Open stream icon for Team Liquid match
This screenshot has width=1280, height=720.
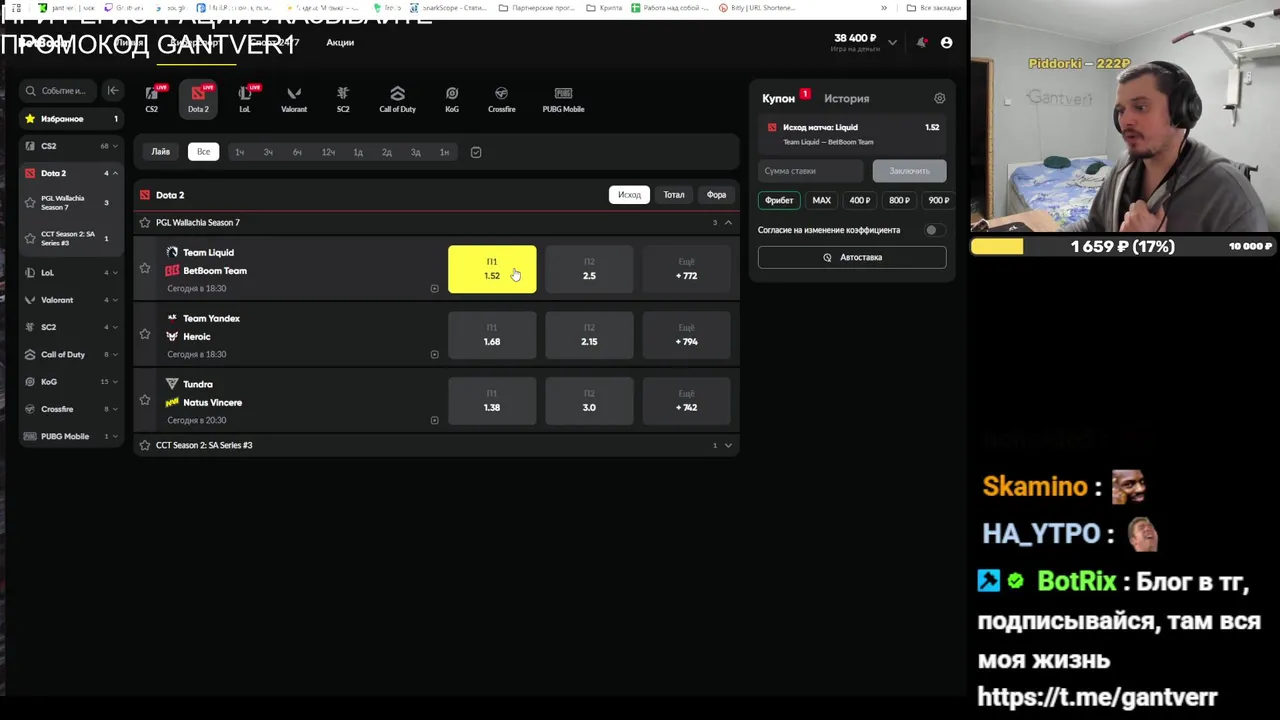pos(434,288)
